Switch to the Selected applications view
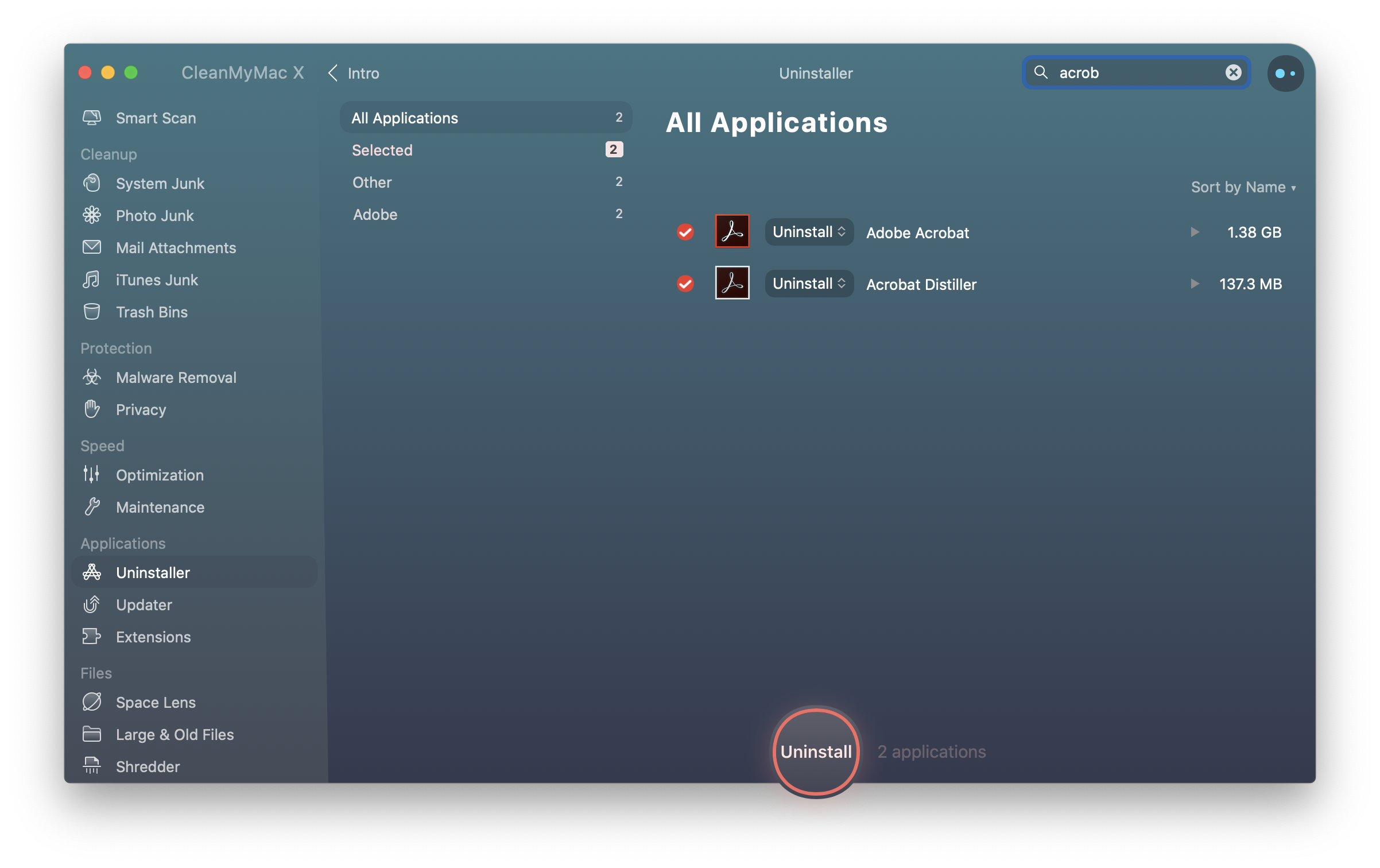 coord(382,150)
